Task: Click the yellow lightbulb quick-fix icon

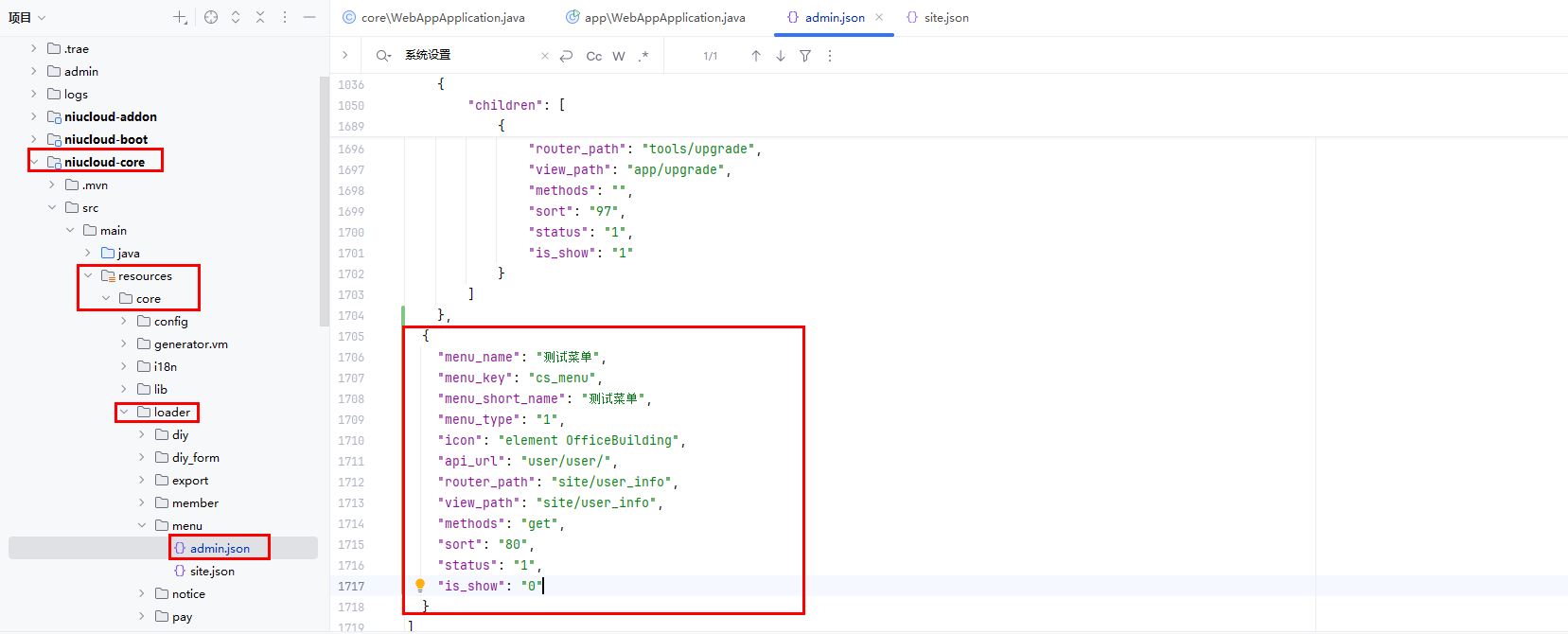Action: click(420, 586)
